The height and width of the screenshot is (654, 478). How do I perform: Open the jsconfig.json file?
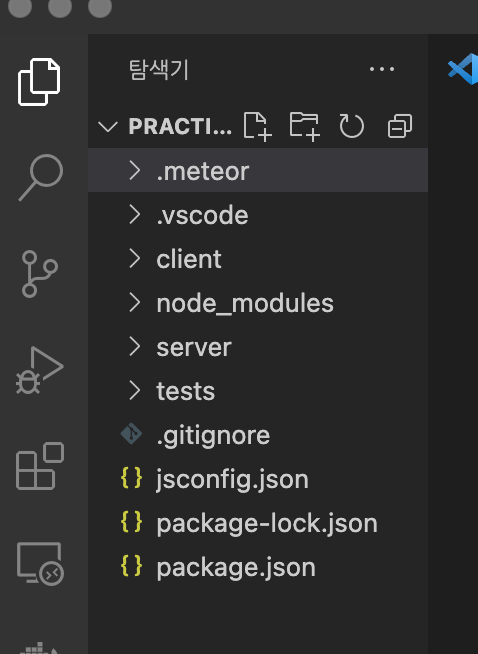click(258, 479)
